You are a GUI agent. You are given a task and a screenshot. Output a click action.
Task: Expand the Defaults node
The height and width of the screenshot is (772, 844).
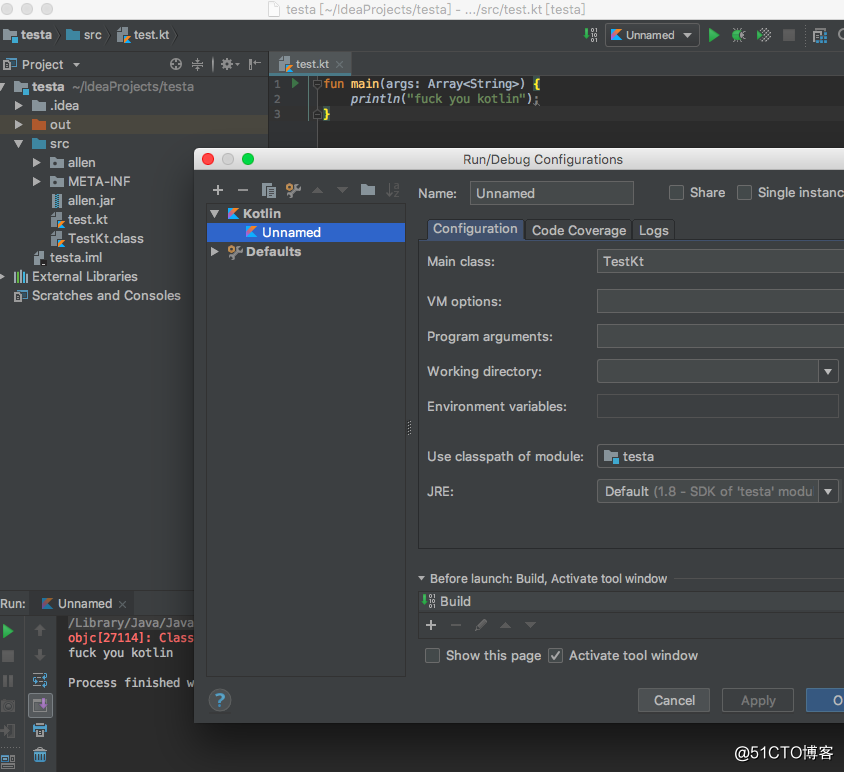pyautogui.click(x=215, y=251)
